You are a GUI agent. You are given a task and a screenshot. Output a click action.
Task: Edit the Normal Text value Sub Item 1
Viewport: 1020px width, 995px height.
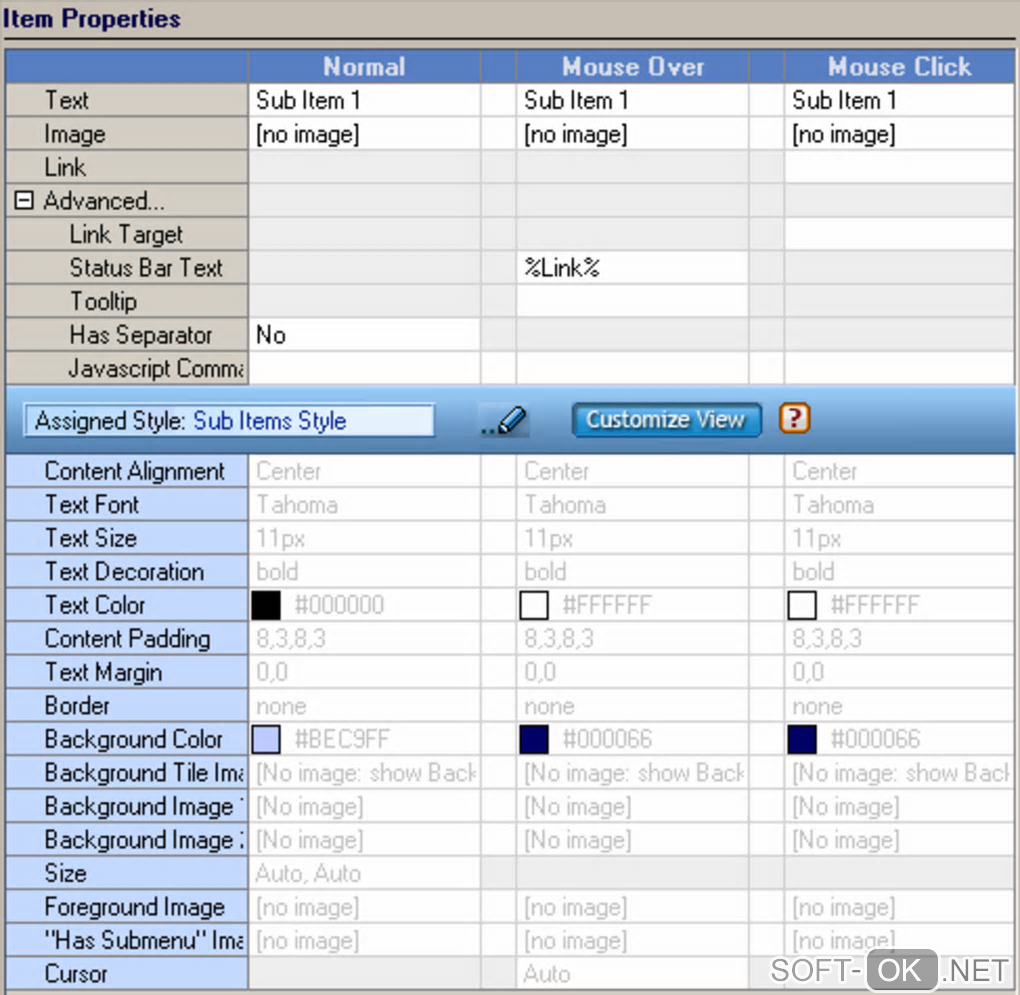(364, 100)
